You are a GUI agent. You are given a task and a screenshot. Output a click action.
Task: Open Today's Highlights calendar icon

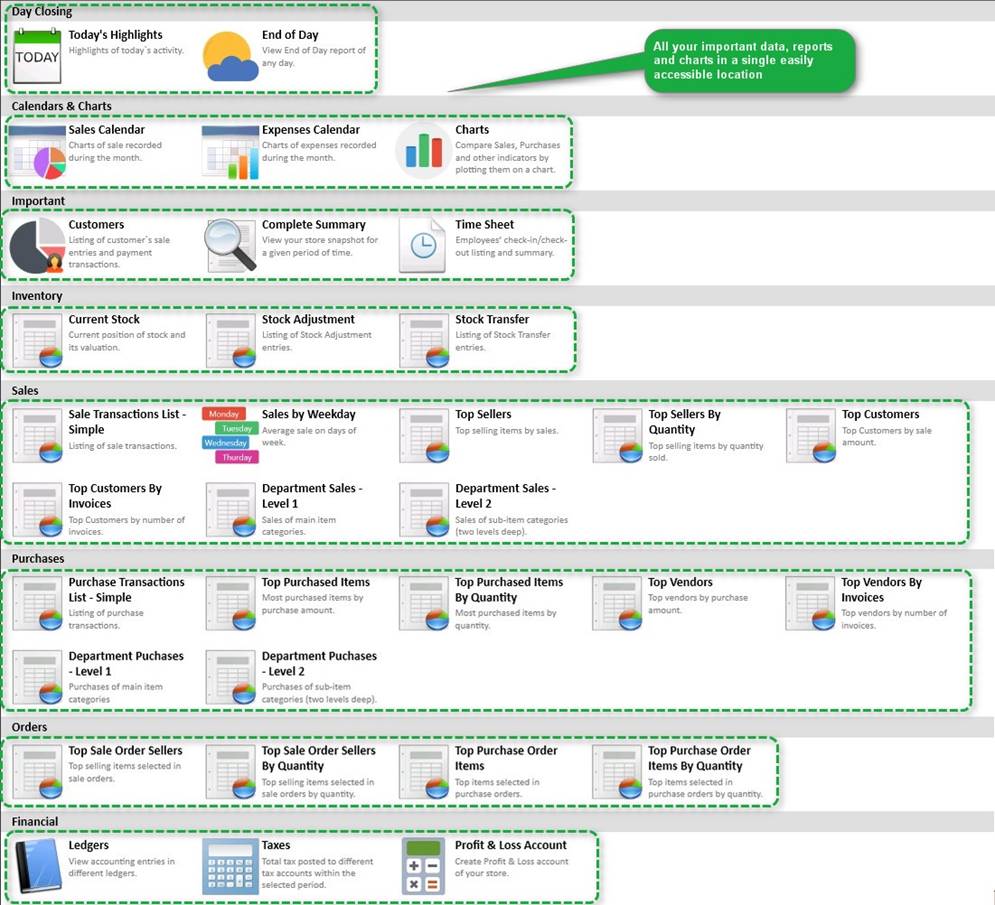point(38,56)
